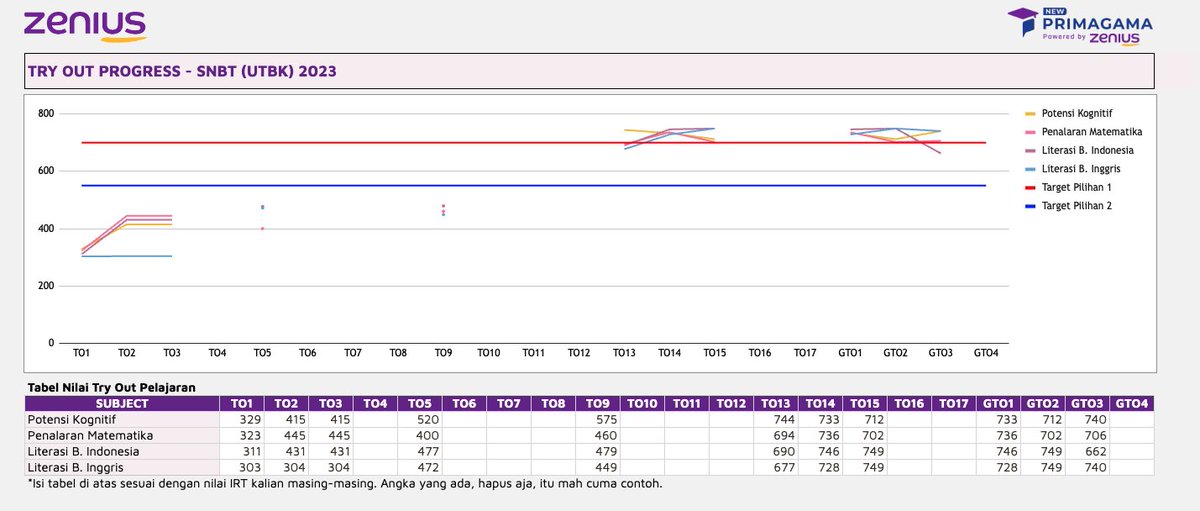
Task: Click the red Target Pilihan 1 line in chart
Action: coord(533,142)
